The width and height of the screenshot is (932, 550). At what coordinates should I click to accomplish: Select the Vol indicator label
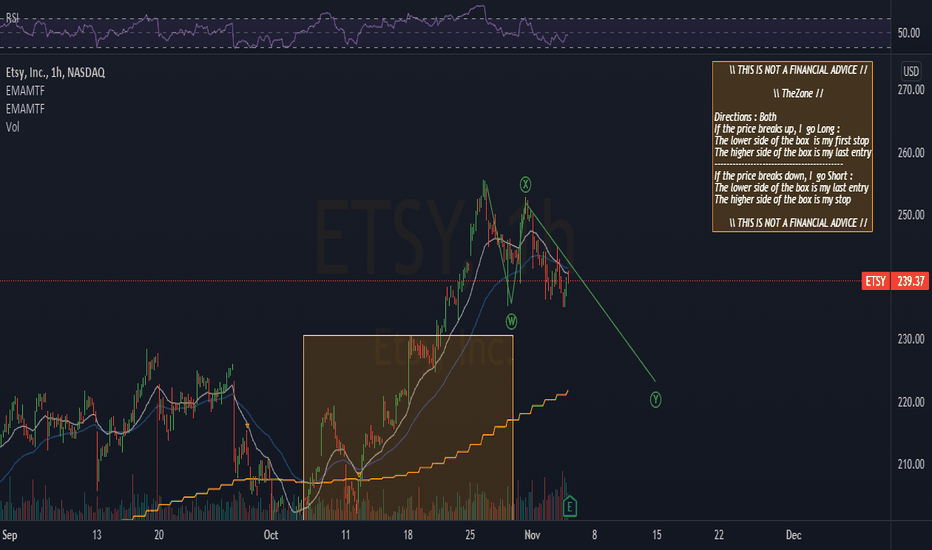[12, 127]
